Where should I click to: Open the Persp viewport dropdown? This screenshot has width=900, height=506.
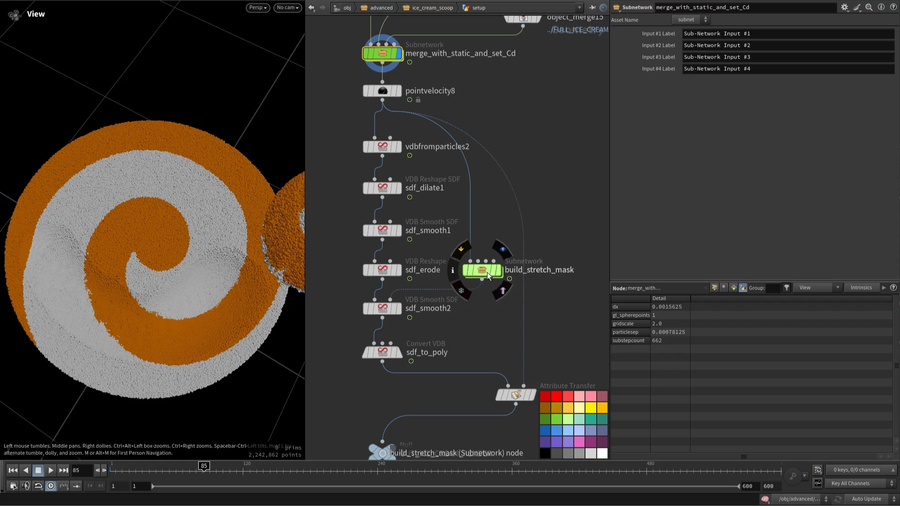pyautogui.click(x=258, y=8)
